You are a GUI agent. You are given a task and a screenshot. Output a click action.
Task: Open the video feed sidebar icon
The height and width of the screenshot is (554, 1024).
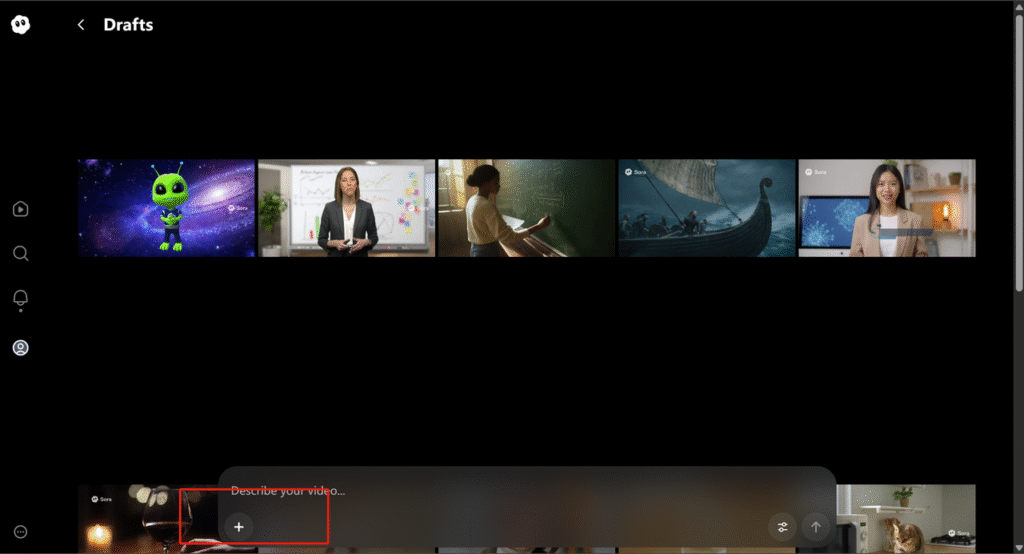[x=20, y=209]
